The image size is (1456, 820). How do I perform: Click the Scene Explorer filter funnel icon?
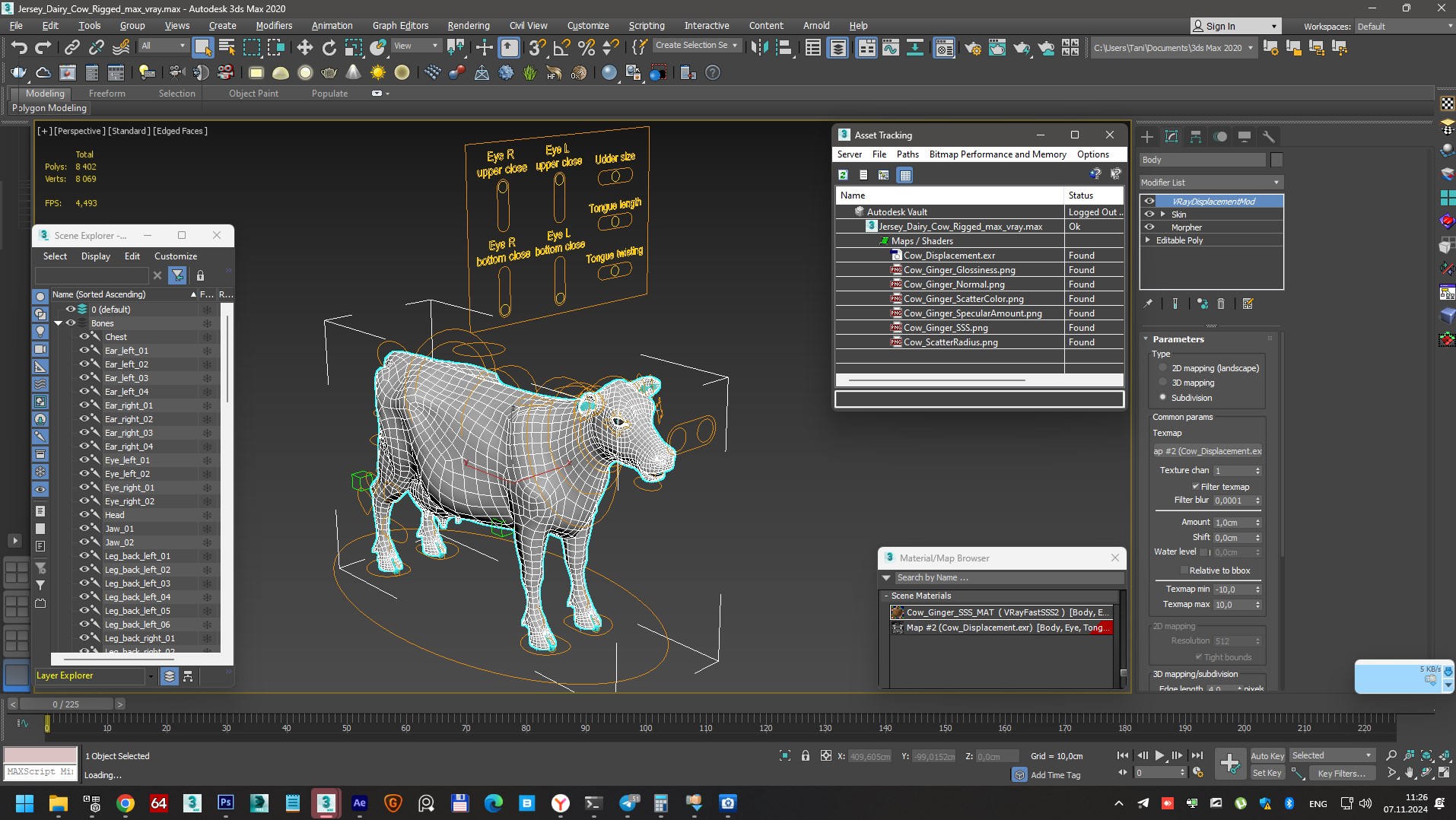pos(177,275)
